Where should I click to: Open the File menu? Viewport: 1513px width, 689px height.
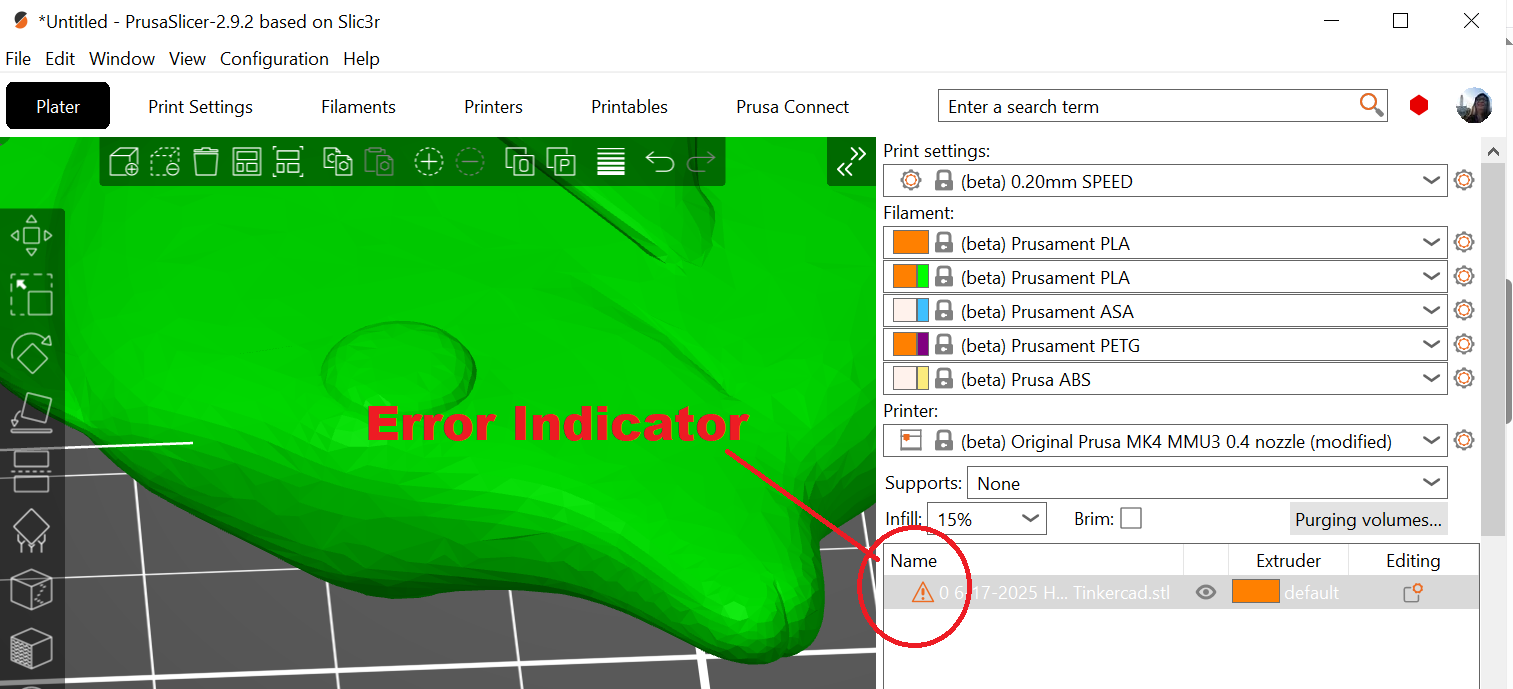[18, 58]
